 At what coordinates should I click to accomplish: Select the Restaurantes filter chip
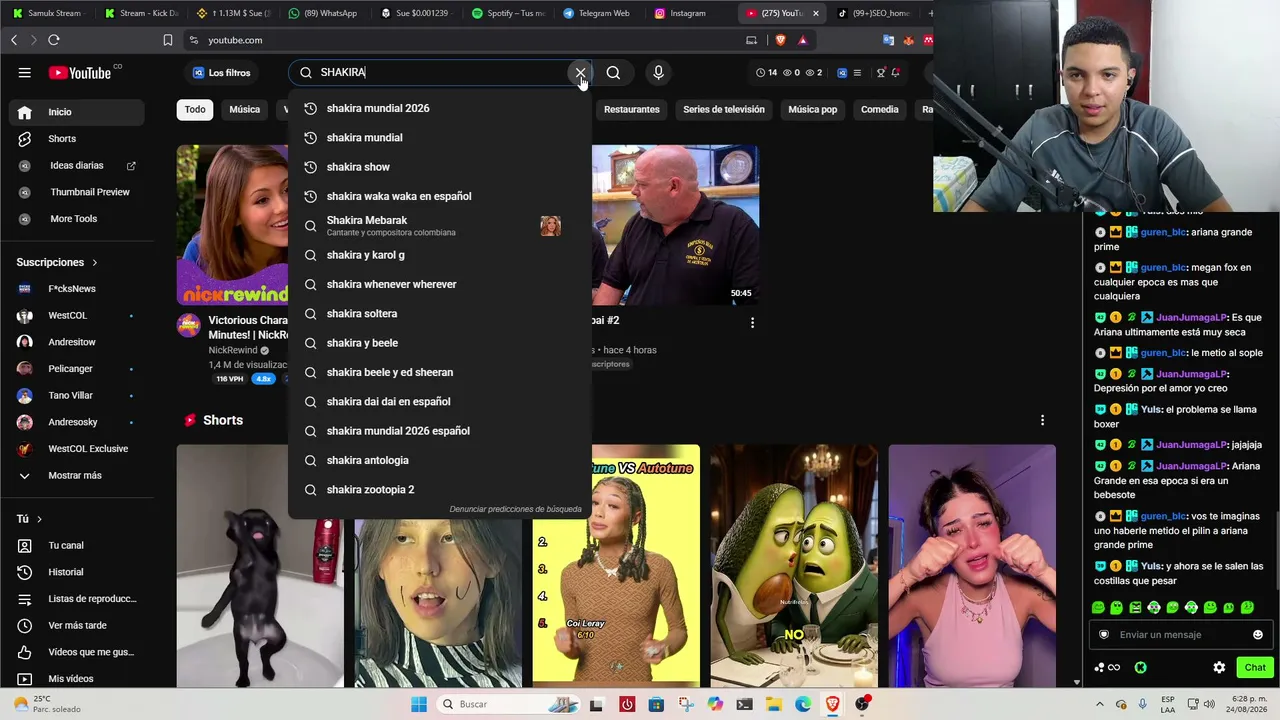pyautogui.click(x=631, y=109)
